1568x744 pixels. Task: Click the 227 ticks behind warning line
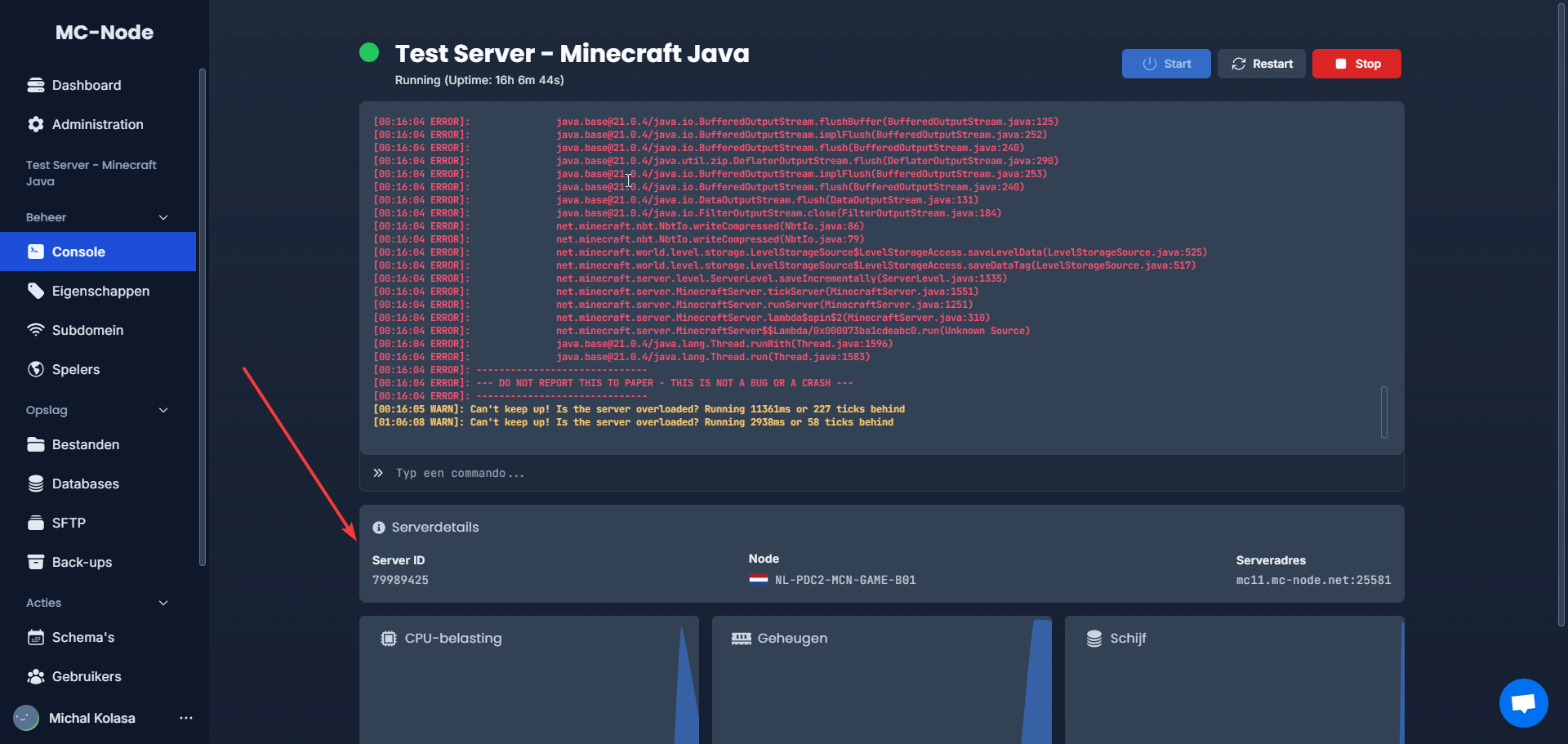pyautogui.click(x=639, y=409)
